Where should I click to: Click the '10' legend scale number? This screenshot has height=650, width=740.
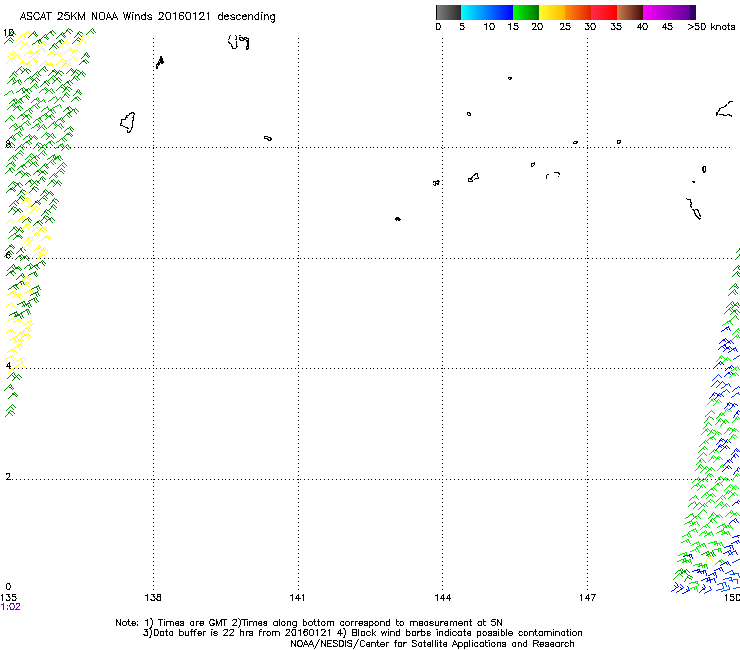(x=489, y=27)
